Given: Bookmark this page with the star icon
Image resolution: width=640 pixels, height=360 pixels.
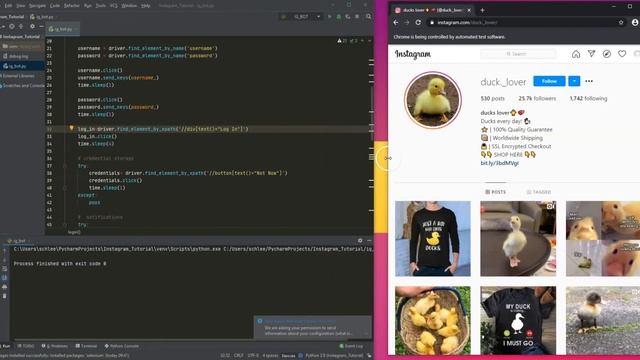Looking at the screenshot, I should (x=621, y=22).
